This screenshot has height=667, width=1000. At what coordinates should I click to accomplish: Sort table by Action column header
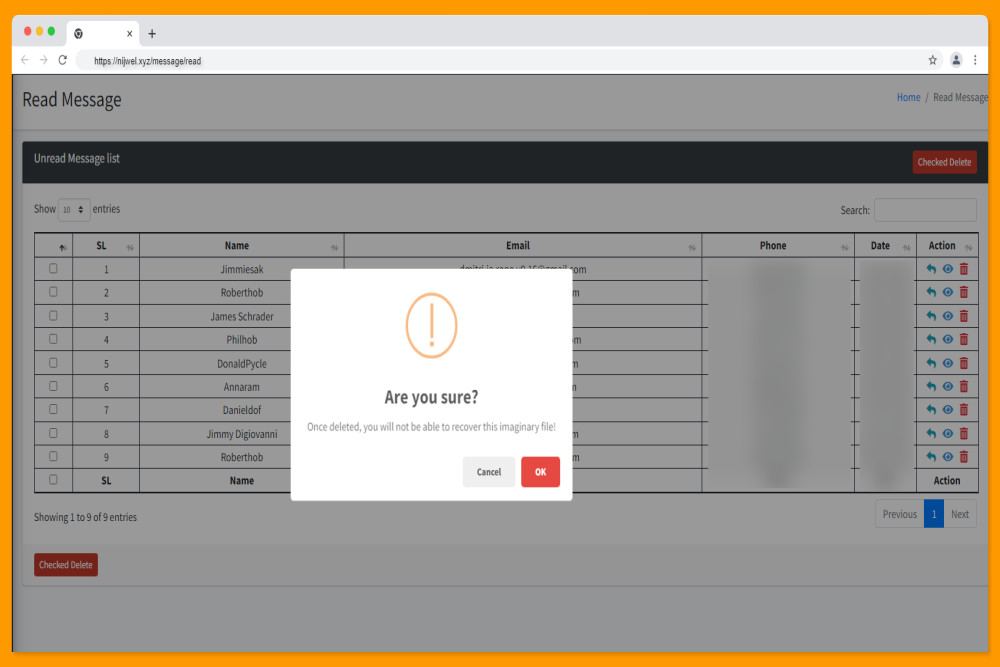point(947,246)
